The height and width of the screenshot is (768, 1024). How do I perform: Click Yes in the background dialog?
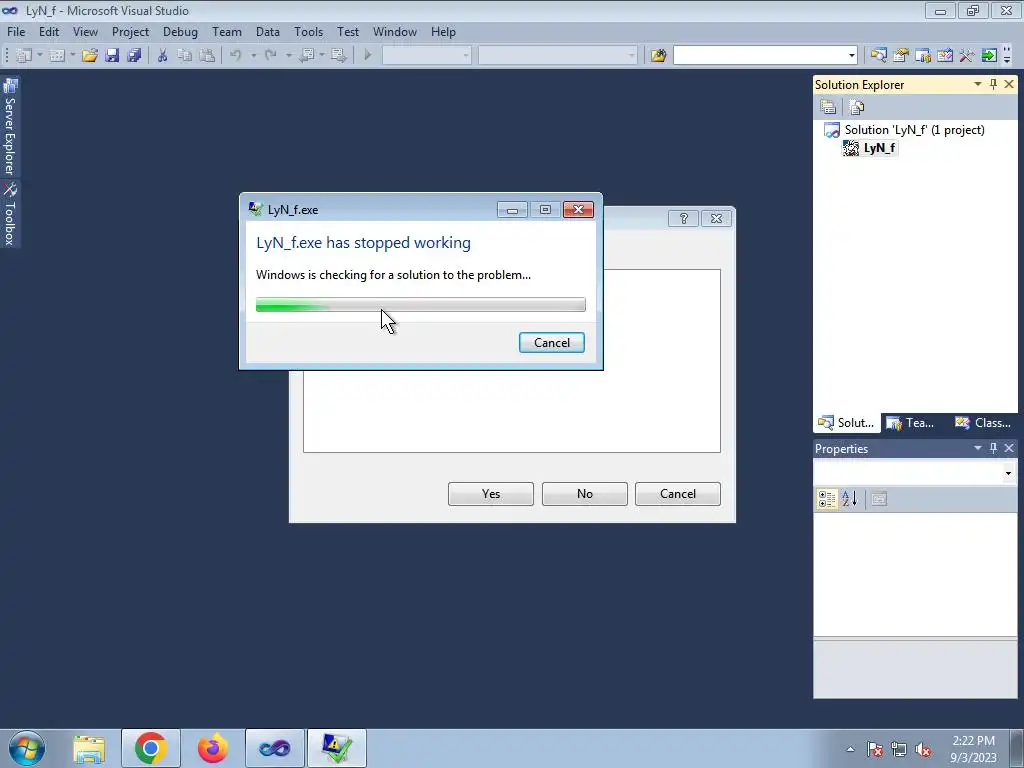(490, 494)
